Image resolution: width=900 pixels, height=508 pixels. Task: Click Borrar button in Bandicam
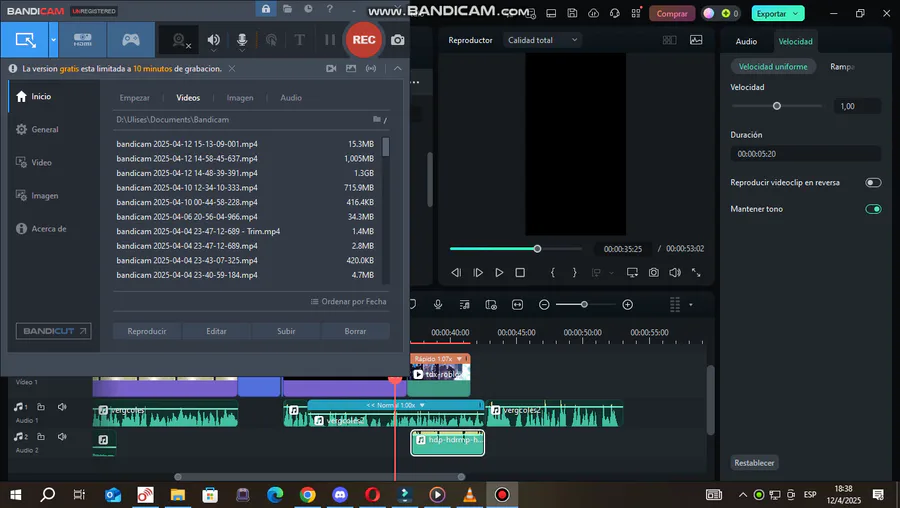click(355, 331)
